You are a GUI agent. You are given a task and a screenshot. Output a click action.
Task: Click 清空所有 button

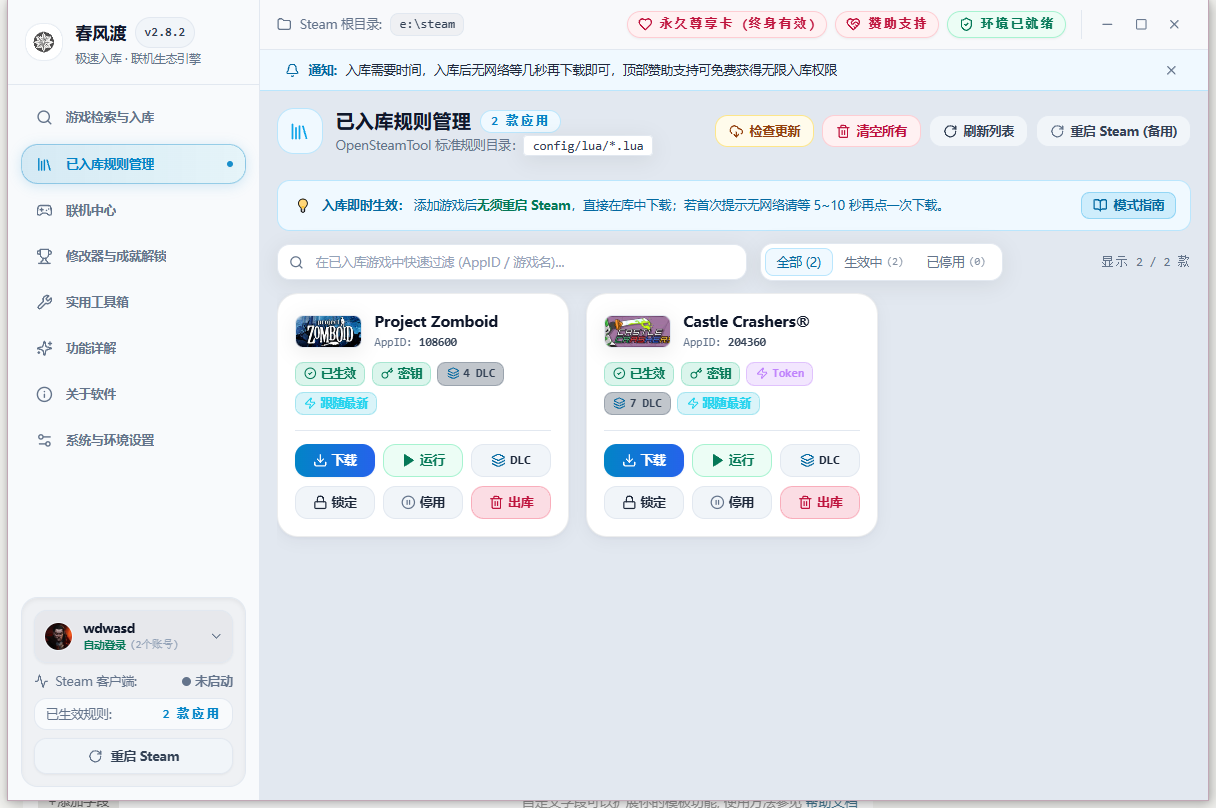[x=871, y=131]
